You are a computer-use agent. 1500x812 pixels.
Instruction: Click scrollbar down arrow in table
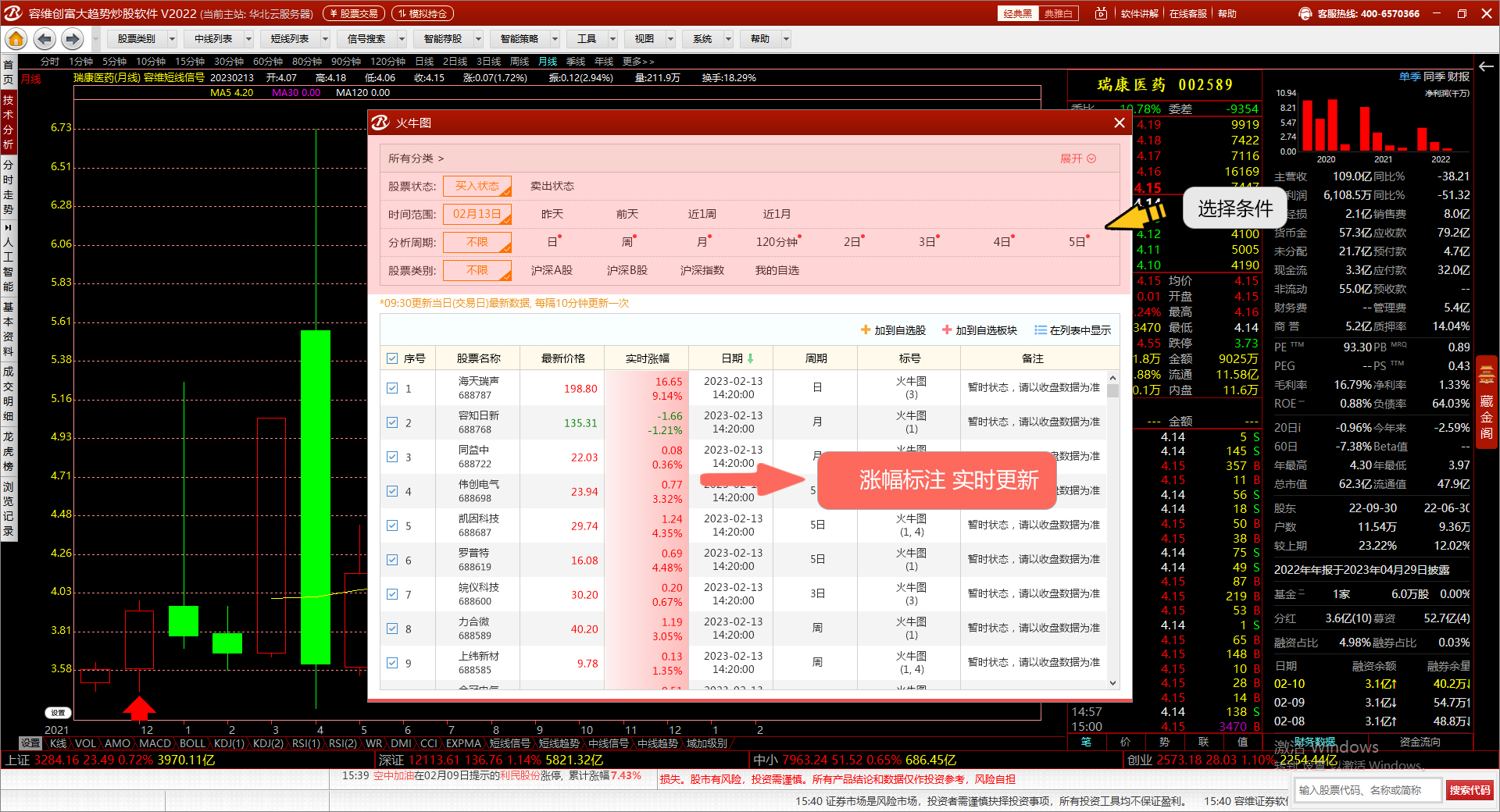(x=1112, y=682)
